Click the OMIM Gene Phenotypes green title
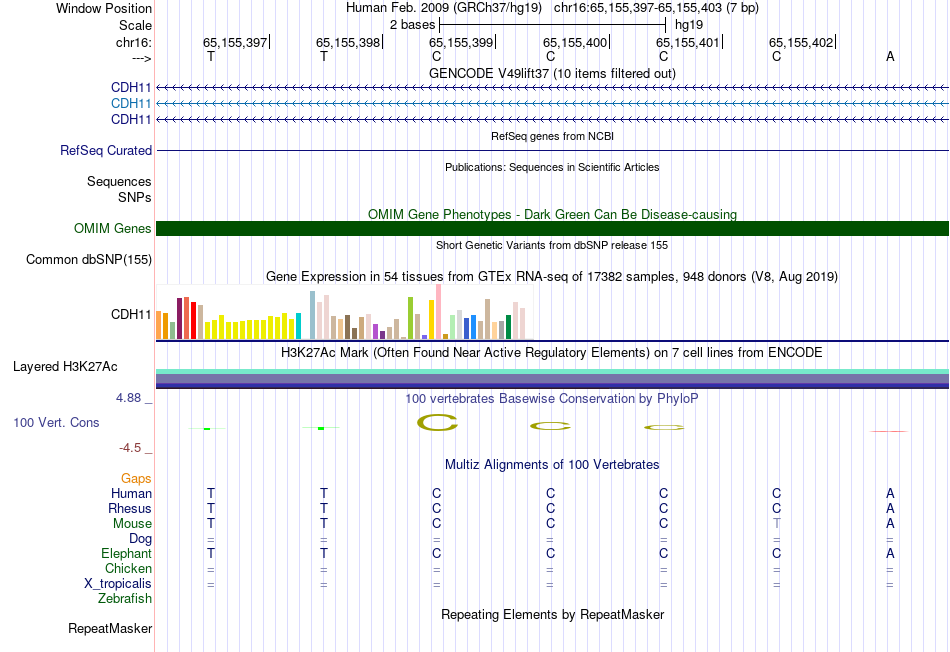This screenshot has height=652, width=950. click(552, 215)
